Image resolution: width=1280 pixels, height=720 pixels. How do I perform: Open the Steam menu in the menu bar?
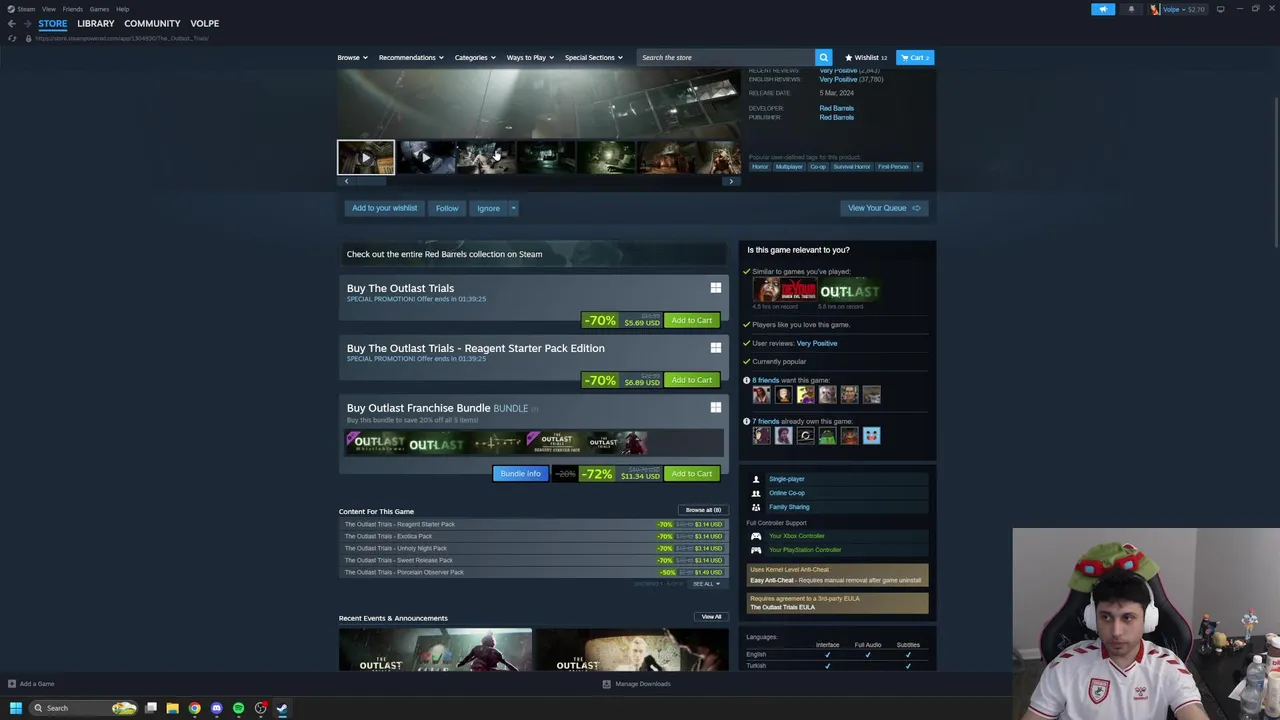click(x=26, y=9)
